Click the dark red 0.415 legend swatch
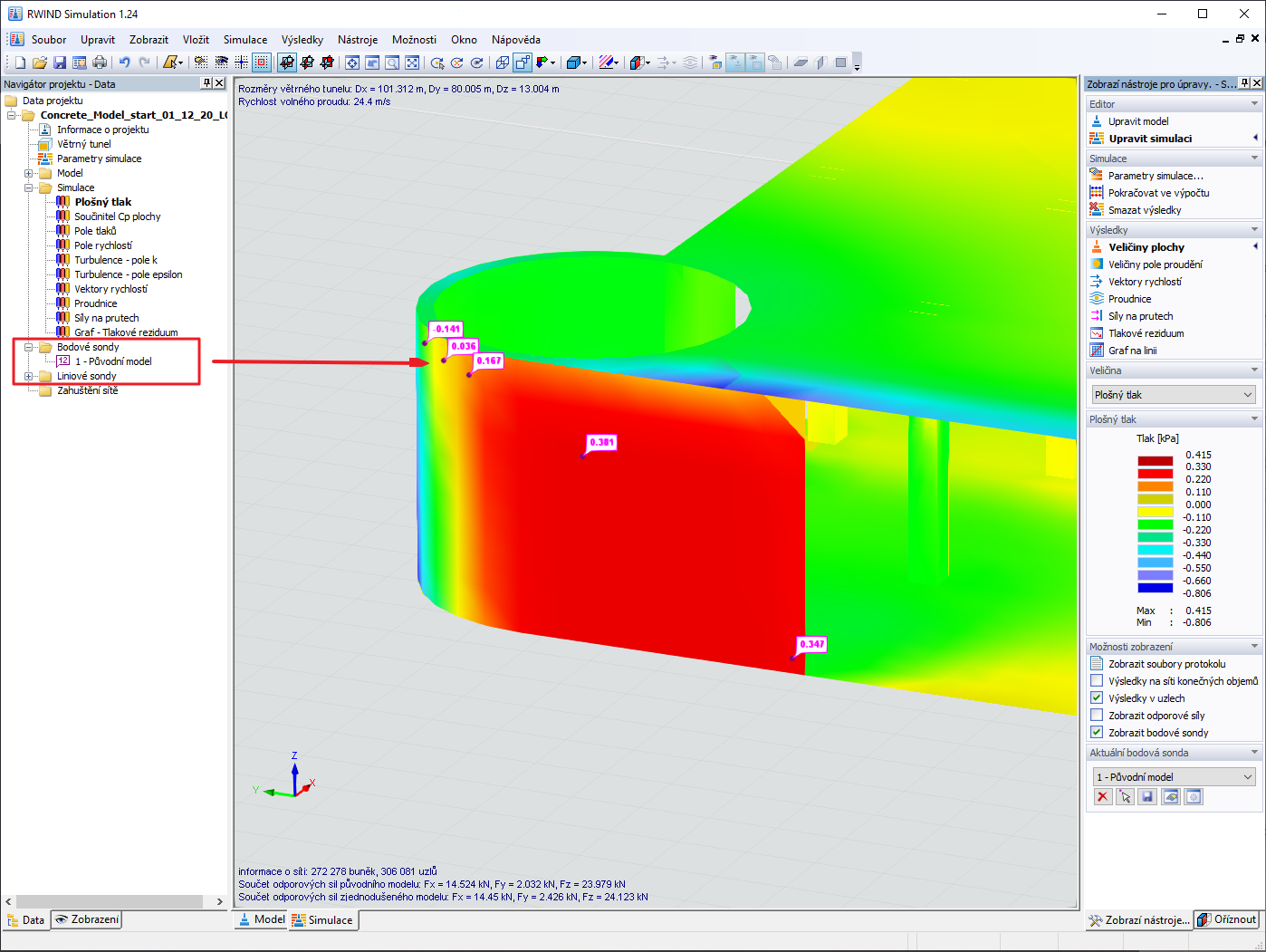Image resolution: width=1266 pixels, height=952 pixels. [1156, 461]
